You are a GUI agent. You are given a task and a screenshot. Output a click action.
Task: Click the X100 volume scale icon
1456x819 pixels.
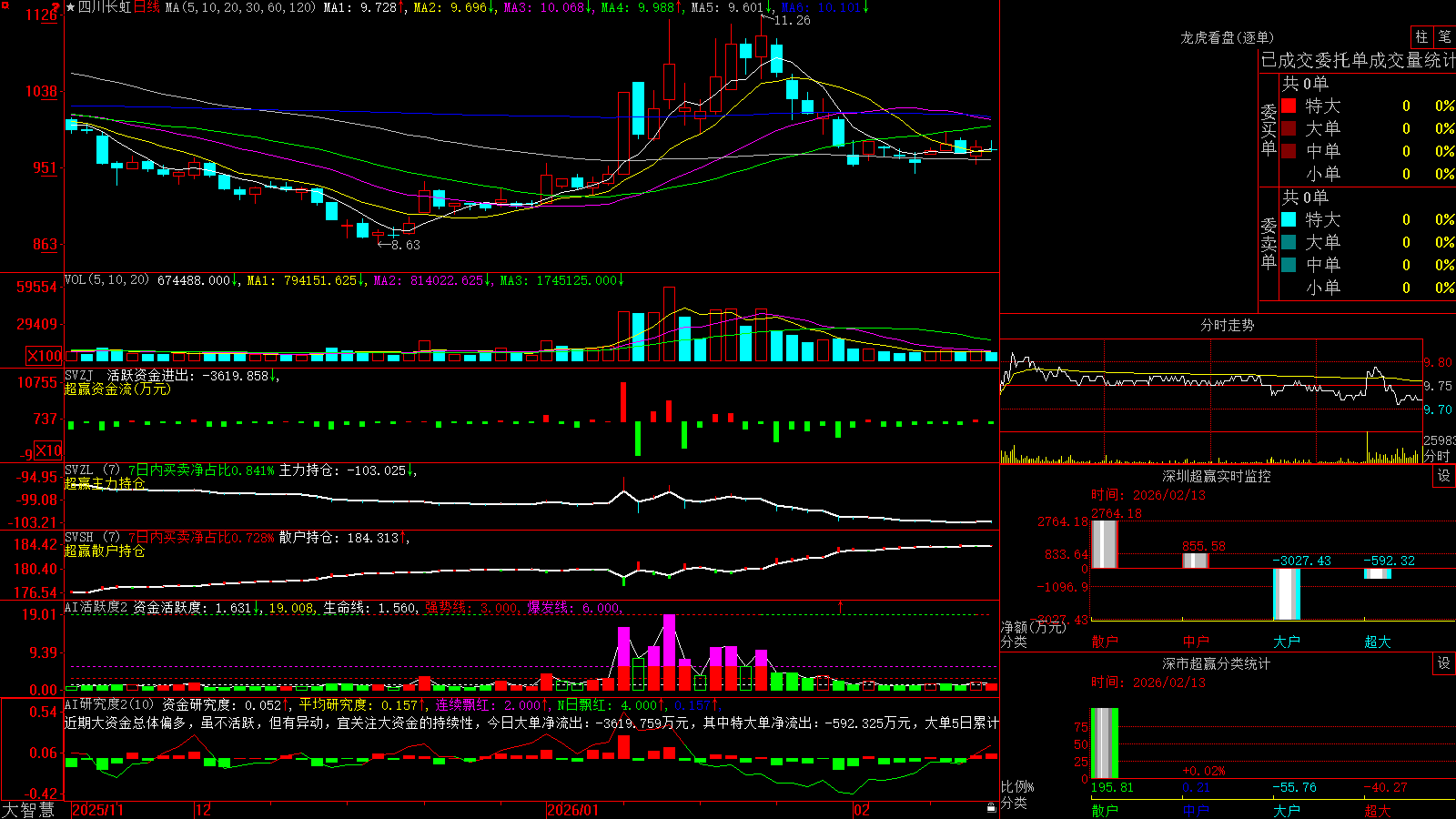click(45, 356)
